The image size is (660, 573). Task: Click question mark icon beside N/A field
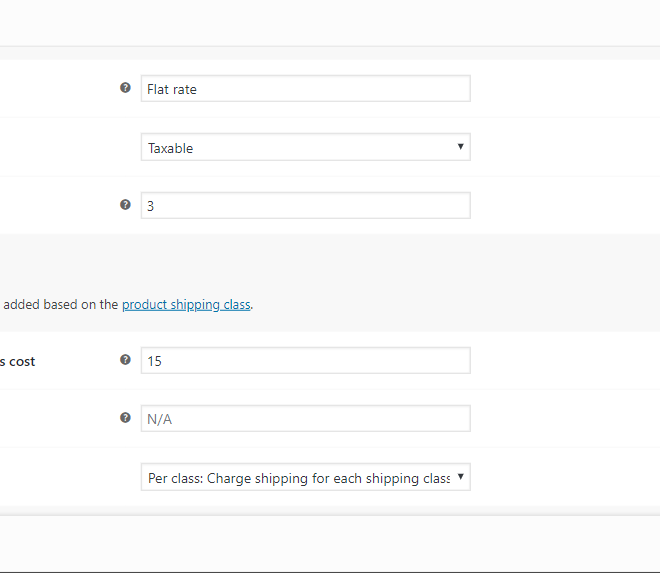pyautogui.click(x=125, y=418)
